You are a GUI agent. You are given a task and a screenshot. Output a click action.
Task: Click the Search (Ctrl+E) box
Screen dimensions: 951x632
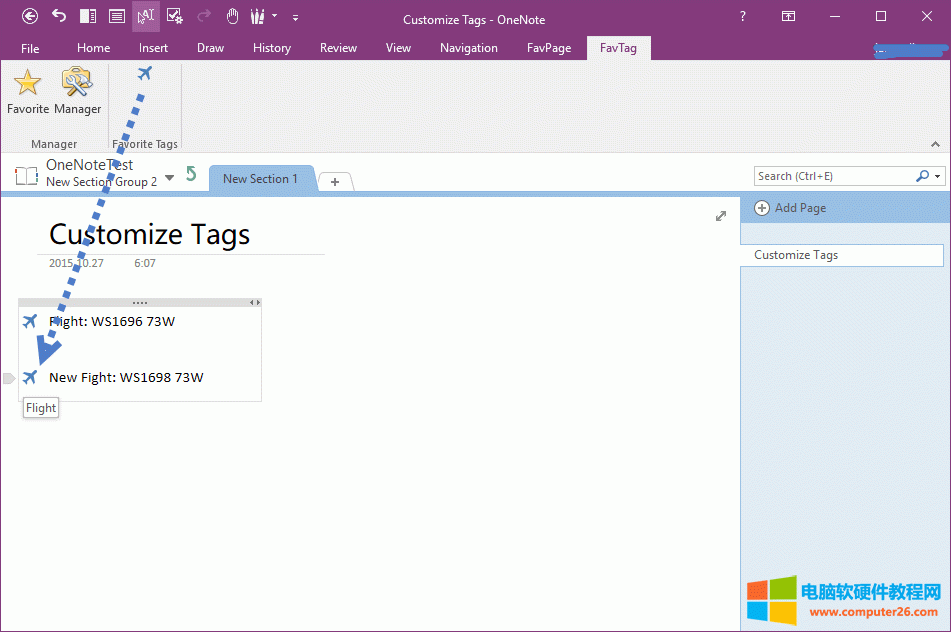tap(834, 176)
